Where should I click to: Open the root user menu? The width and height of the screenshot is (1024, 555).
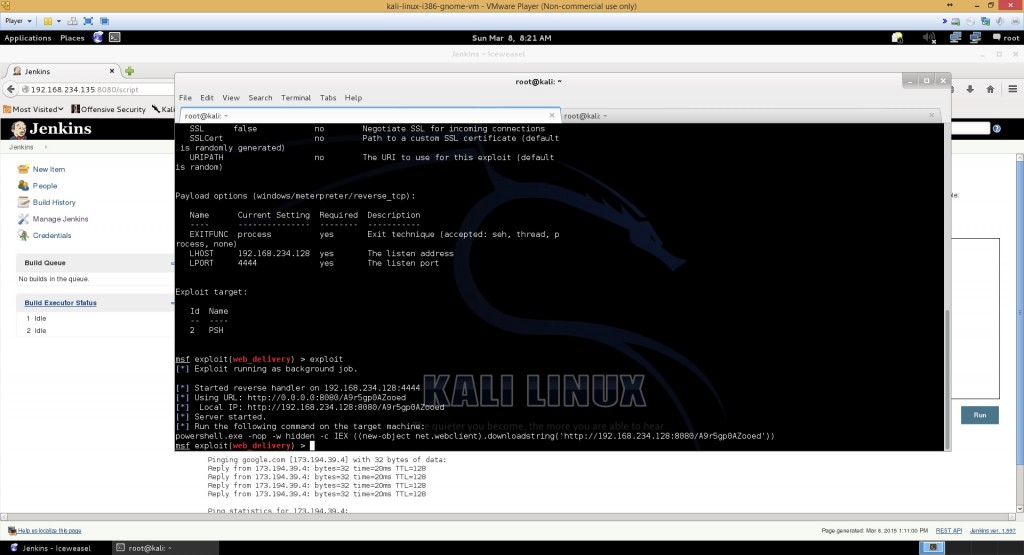(x=1006, y=38)
